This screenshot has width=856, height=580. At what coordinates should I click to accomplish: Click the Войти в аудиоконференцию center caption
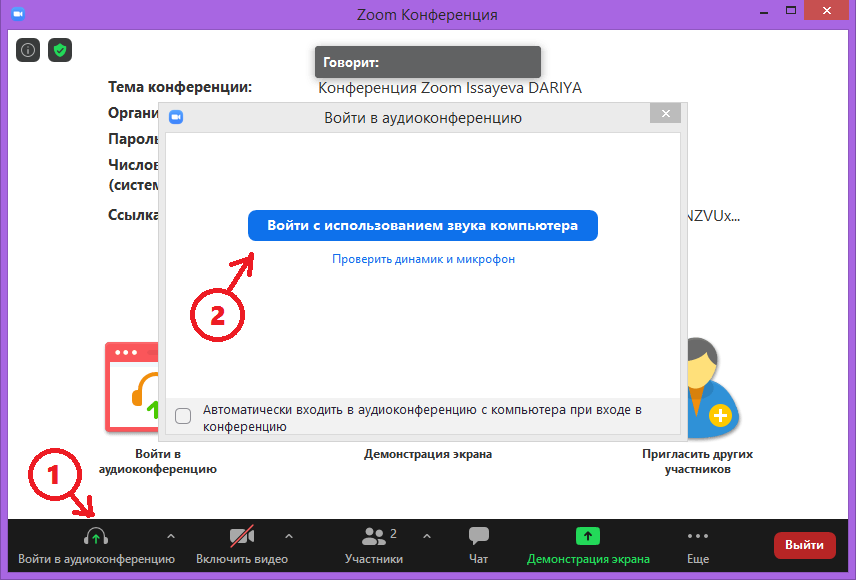point(158,461)
